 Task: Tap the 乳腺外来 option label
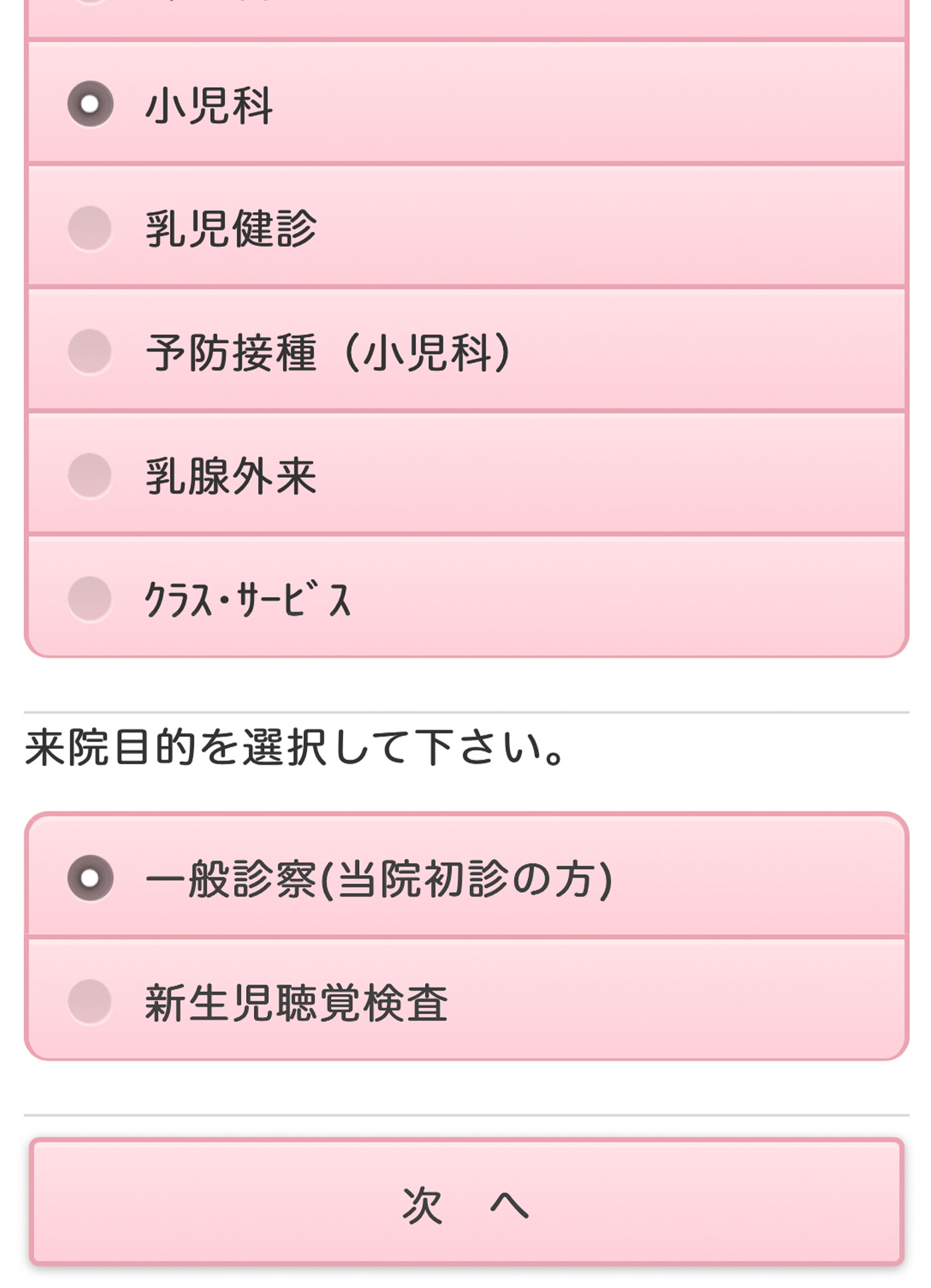tap(231, 476)
